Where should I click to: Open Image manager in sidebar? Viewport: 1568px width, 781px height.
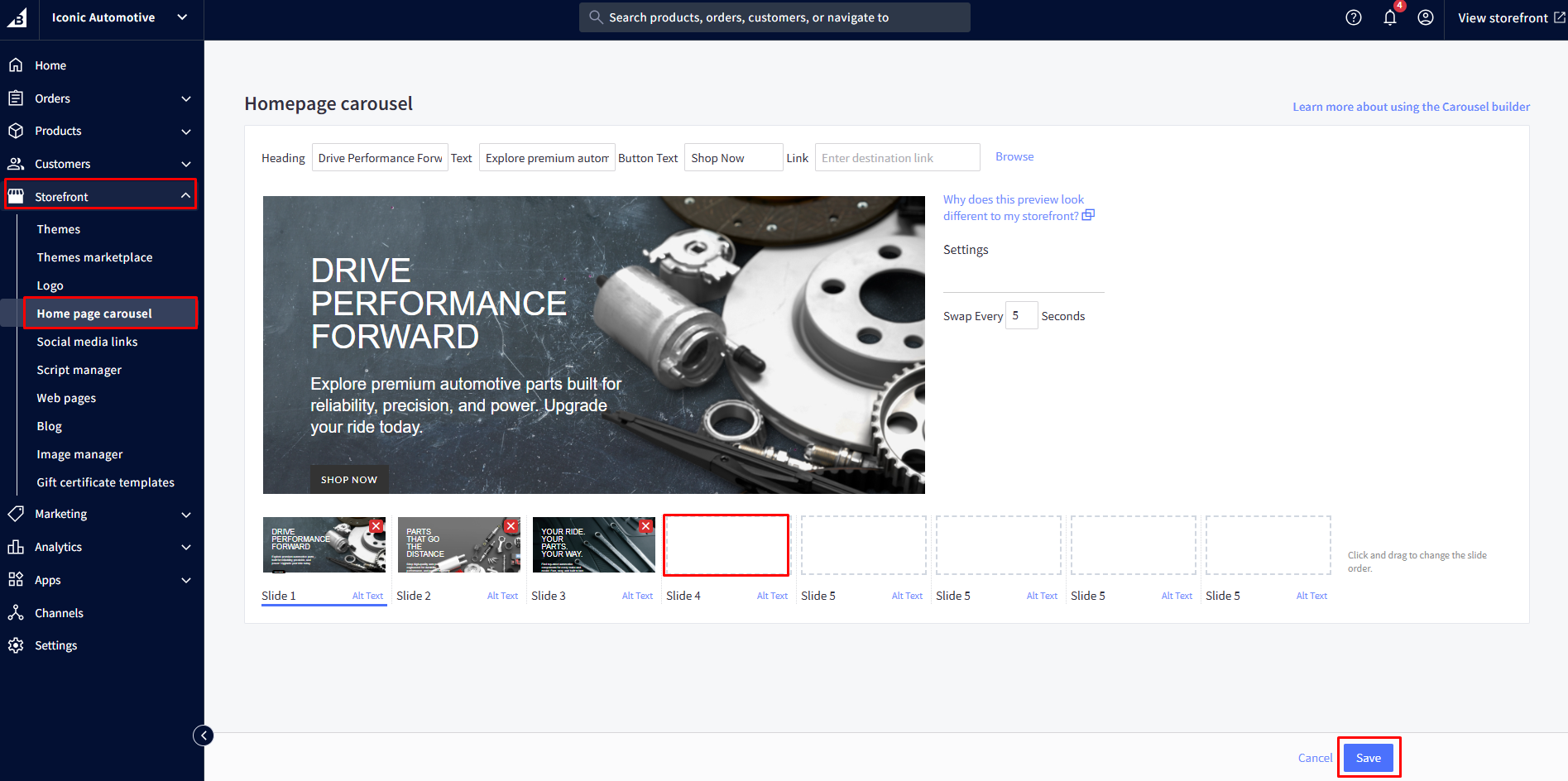pyautogui.click(x=79, y=454)
